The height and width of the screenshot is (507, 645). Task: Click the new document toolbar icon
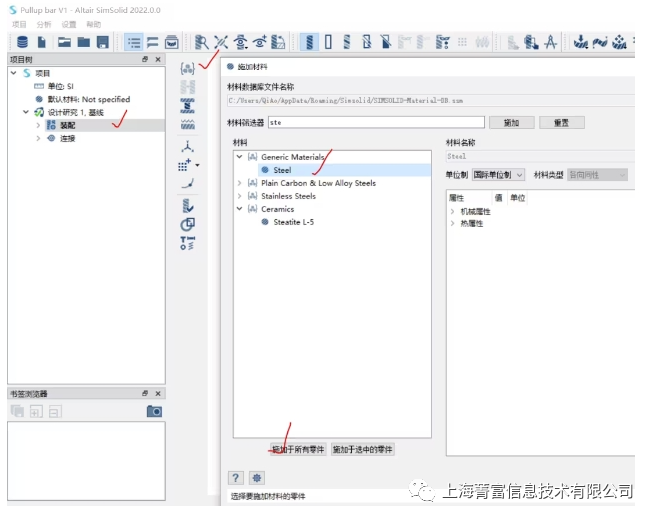42,42
